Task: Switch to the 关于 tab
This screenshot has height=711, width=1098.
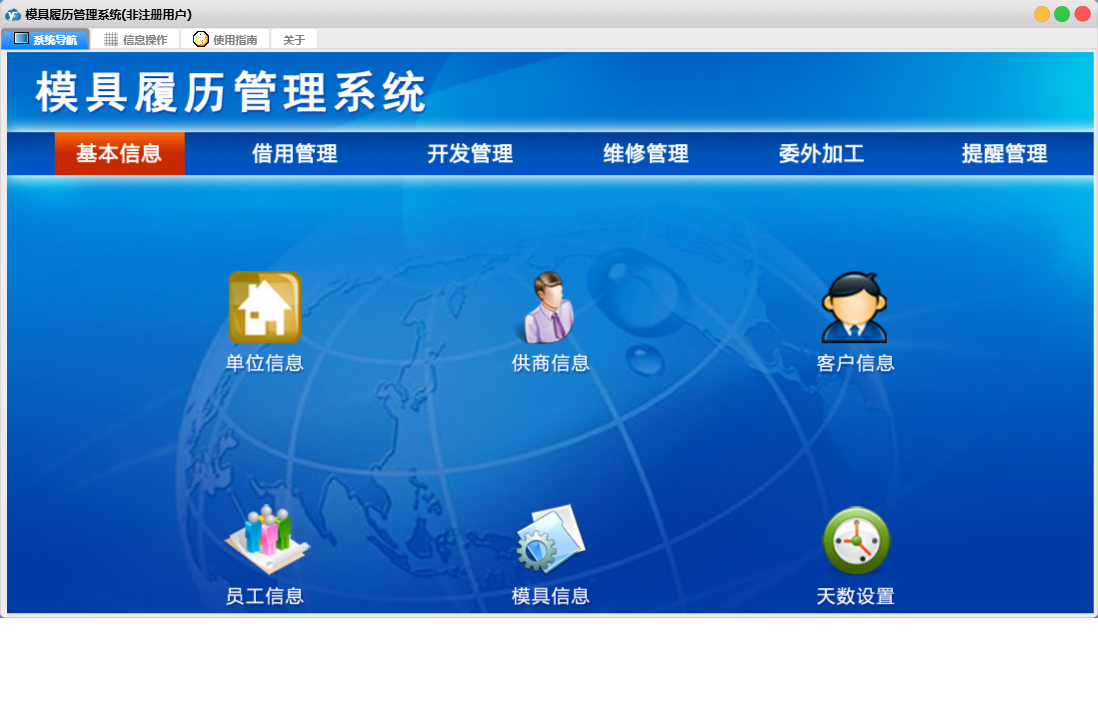Action: pos(294,39)
